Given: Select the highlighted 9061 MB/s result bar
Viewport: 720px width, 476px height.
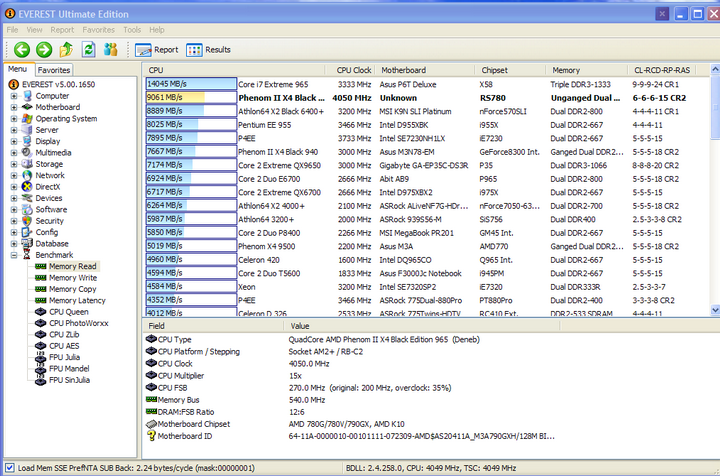Looking at the screenshot, I should (x=191, y=97).
